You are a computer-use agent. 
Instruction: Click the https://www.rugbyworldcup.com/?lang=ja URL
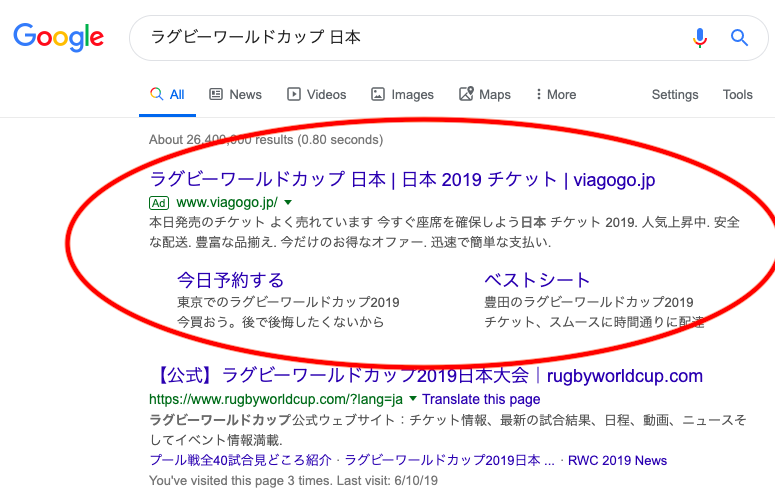276,399
